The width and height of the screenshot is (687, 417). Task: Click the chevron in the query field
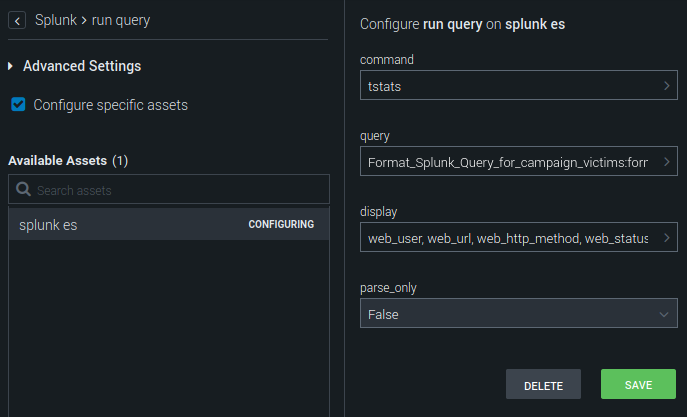tap(666, 161)
